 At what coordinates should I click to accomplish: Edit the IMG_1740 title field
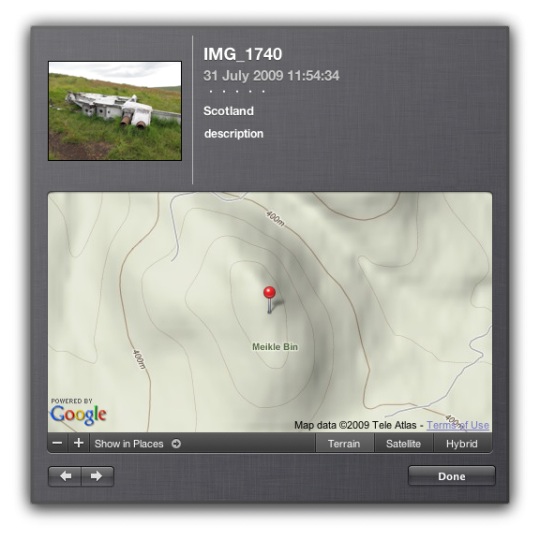coord(242,54)
